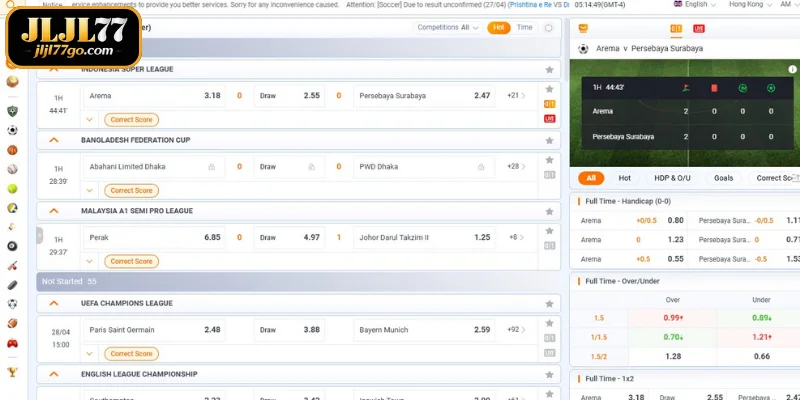The width and height of the screenshot is (800, 400).
Task: Open Correct Score for Perak match
Action: (x=132, y=261)
